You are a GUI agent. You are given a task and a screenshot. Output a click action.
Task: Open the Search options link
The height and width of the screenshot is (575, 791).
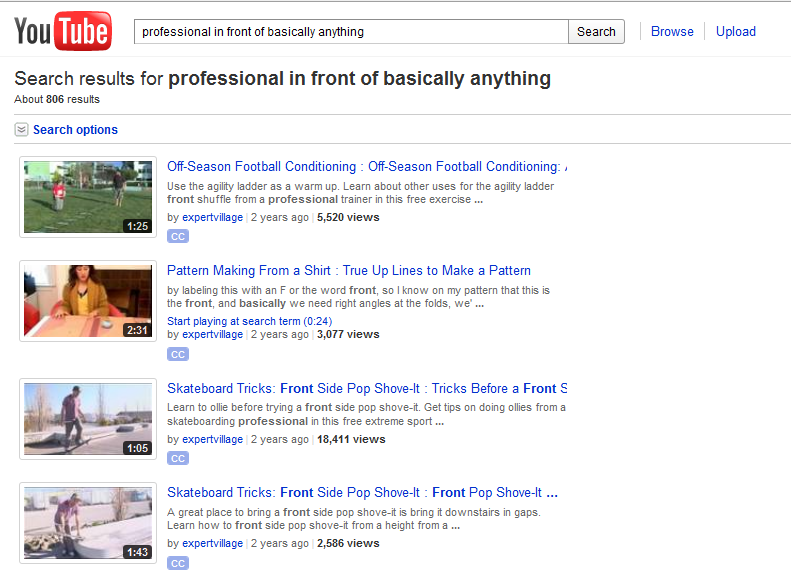[75, 130]
